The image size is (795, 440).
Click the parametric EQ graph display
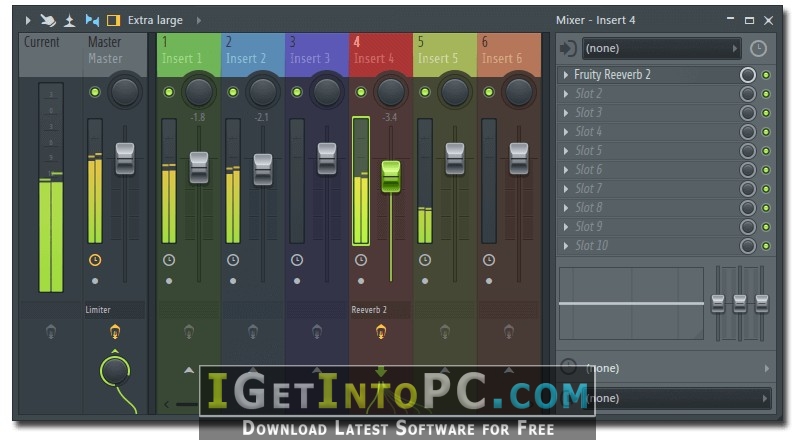tap(631, 303)
